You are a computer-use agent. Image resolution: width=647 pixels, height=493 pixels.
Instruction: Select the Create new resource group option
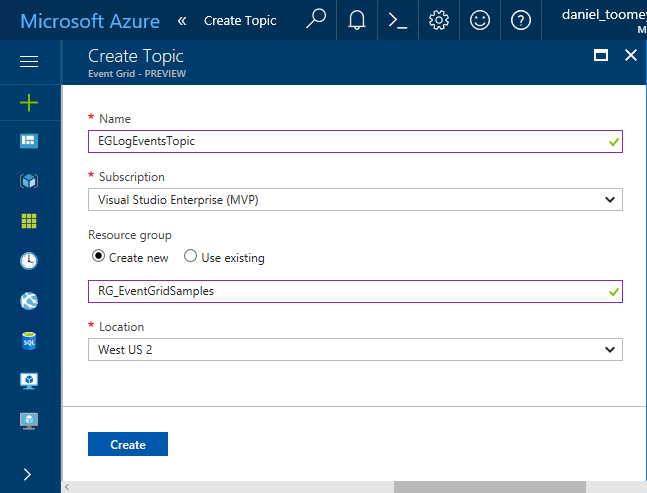98,257
